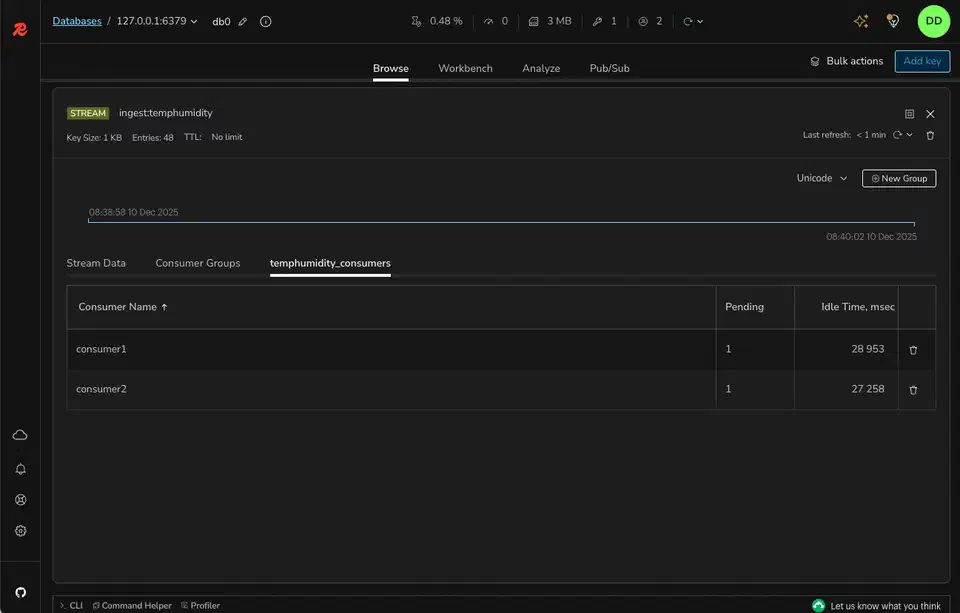Open the settings gear in sidebar
Screen dimensions: 960x613
(x=20, y=531)
